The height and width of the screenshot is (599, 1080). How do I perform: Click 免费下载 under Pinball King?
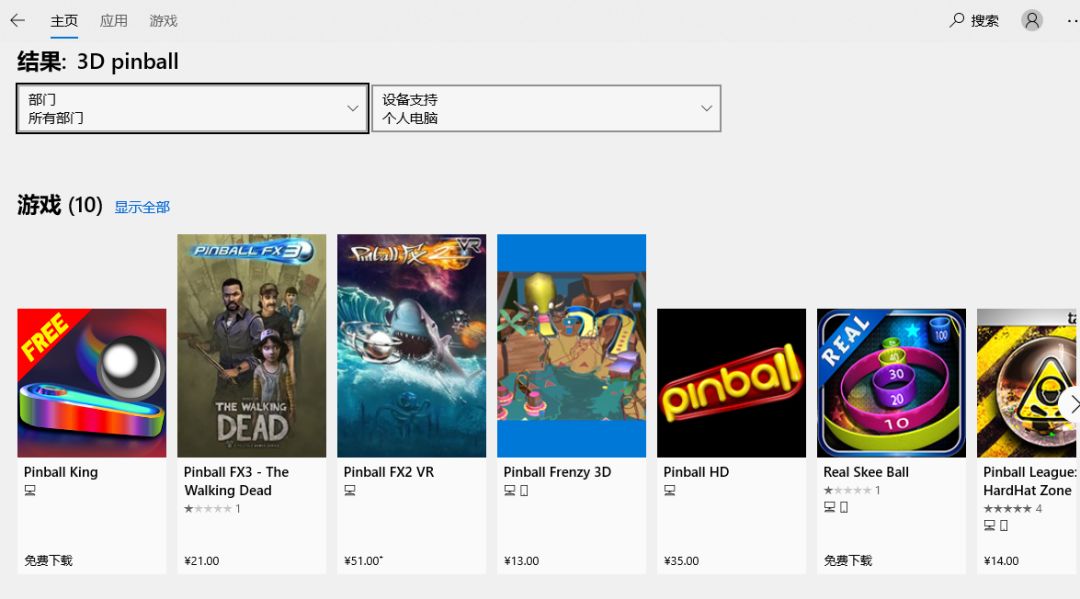[x=48, y=560]
